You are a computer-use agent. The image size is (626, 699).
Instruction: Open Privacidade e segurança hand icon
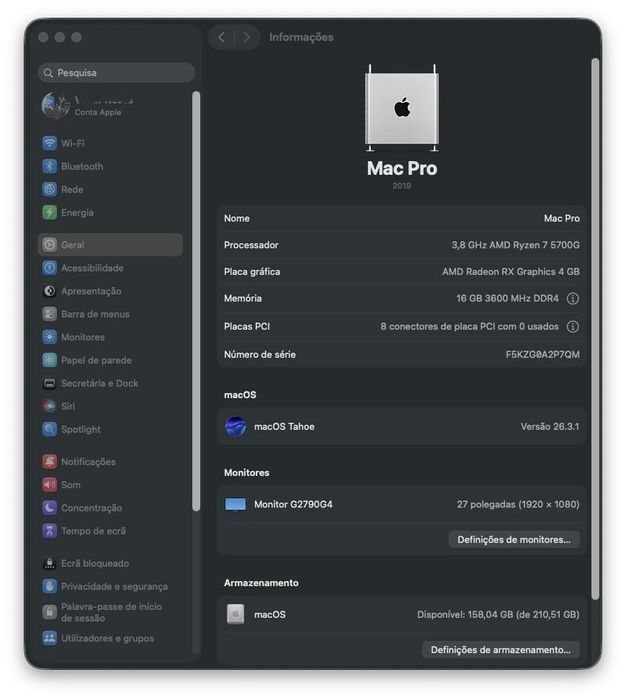tap(49, 586)
